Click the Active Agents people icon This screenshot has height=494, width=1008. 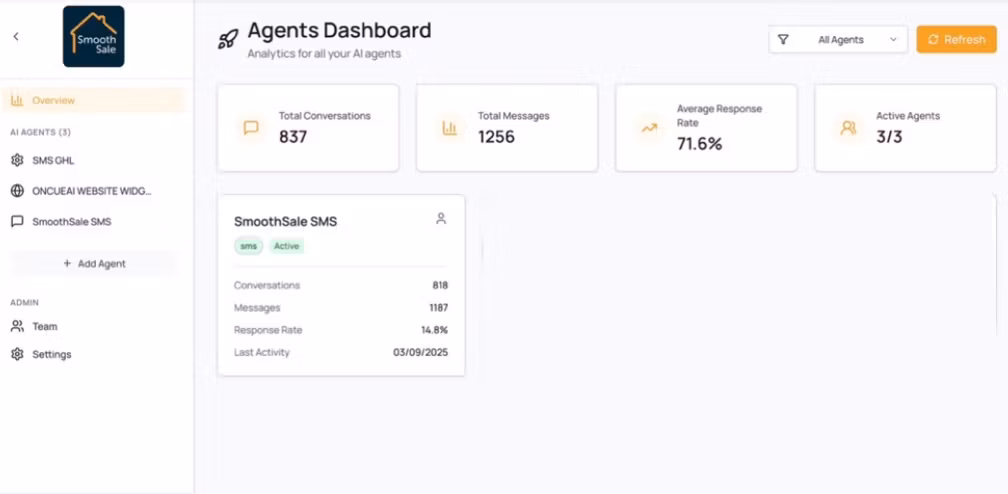849,127
